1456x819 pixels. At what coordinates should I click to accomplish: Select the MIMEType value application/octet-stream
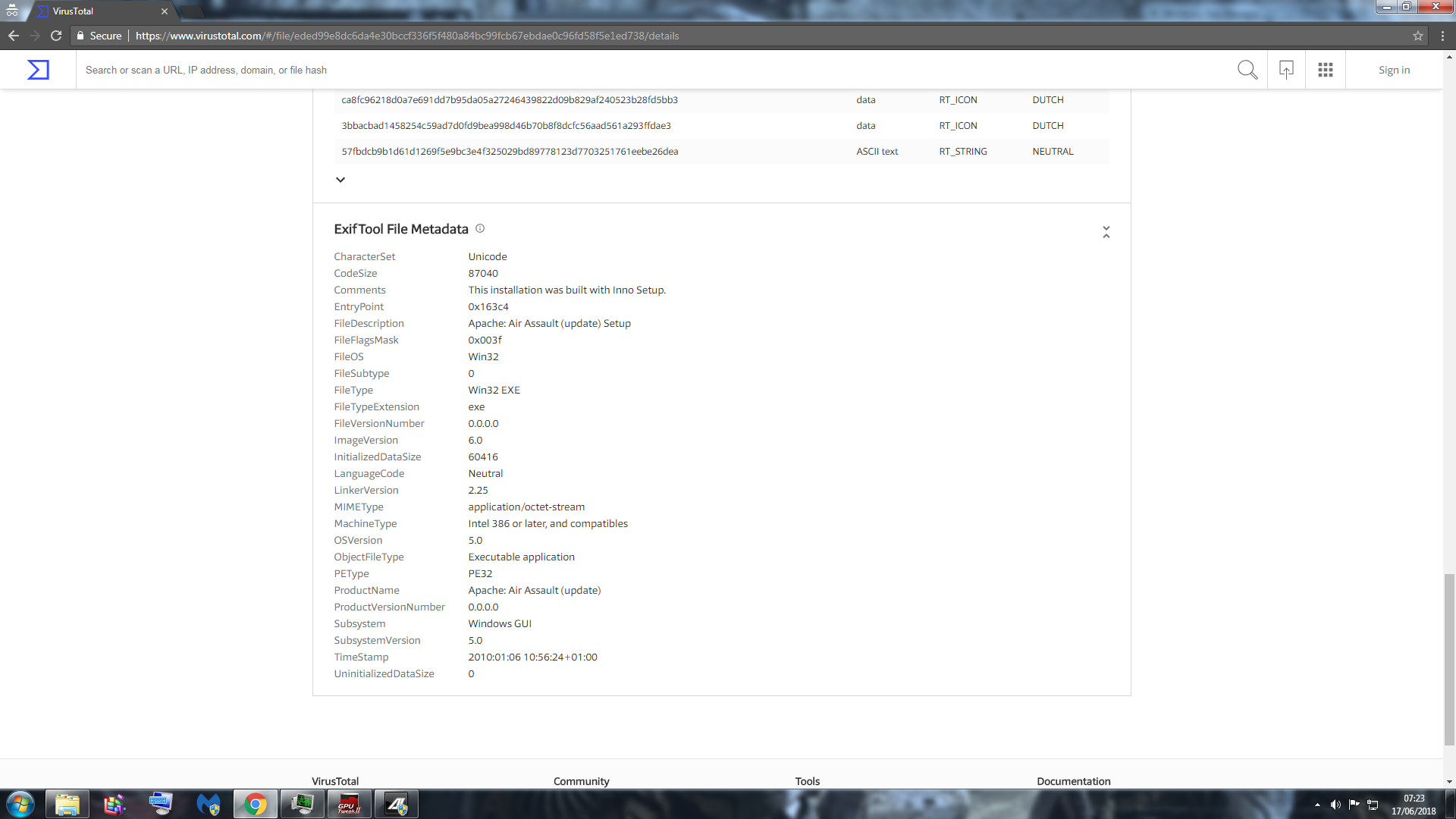coord(526,507)
